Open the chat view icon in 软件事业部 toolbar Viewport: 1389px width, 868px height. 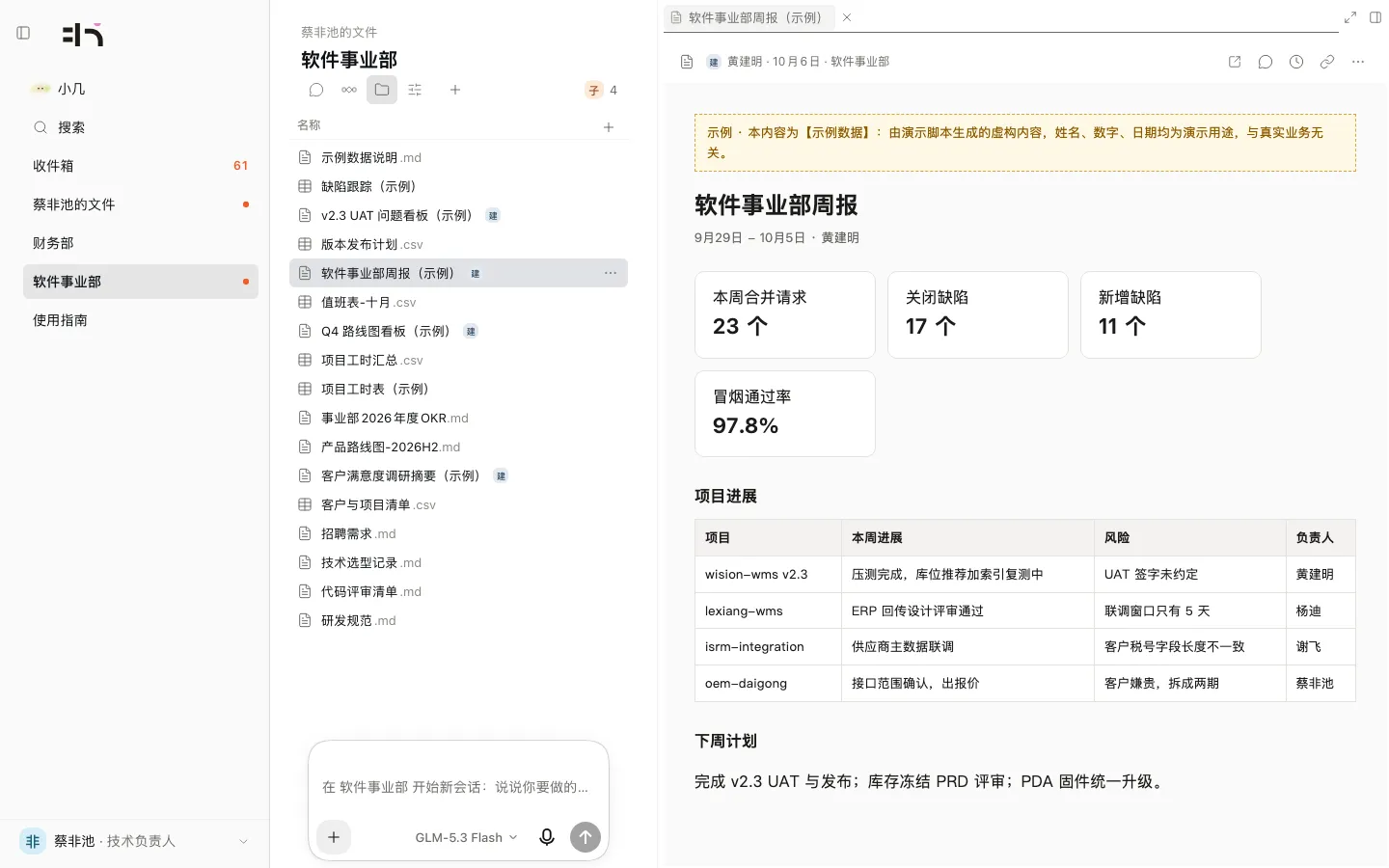(316, 90)
